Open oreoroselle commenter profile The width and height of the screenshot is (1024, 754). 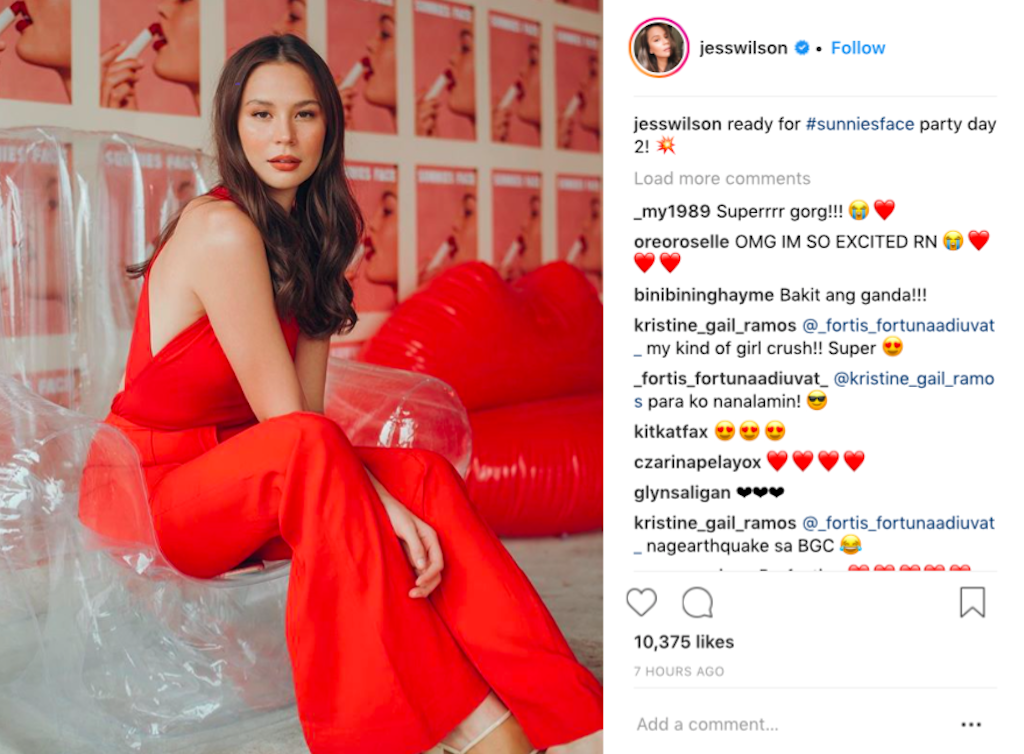click(681, 242)
